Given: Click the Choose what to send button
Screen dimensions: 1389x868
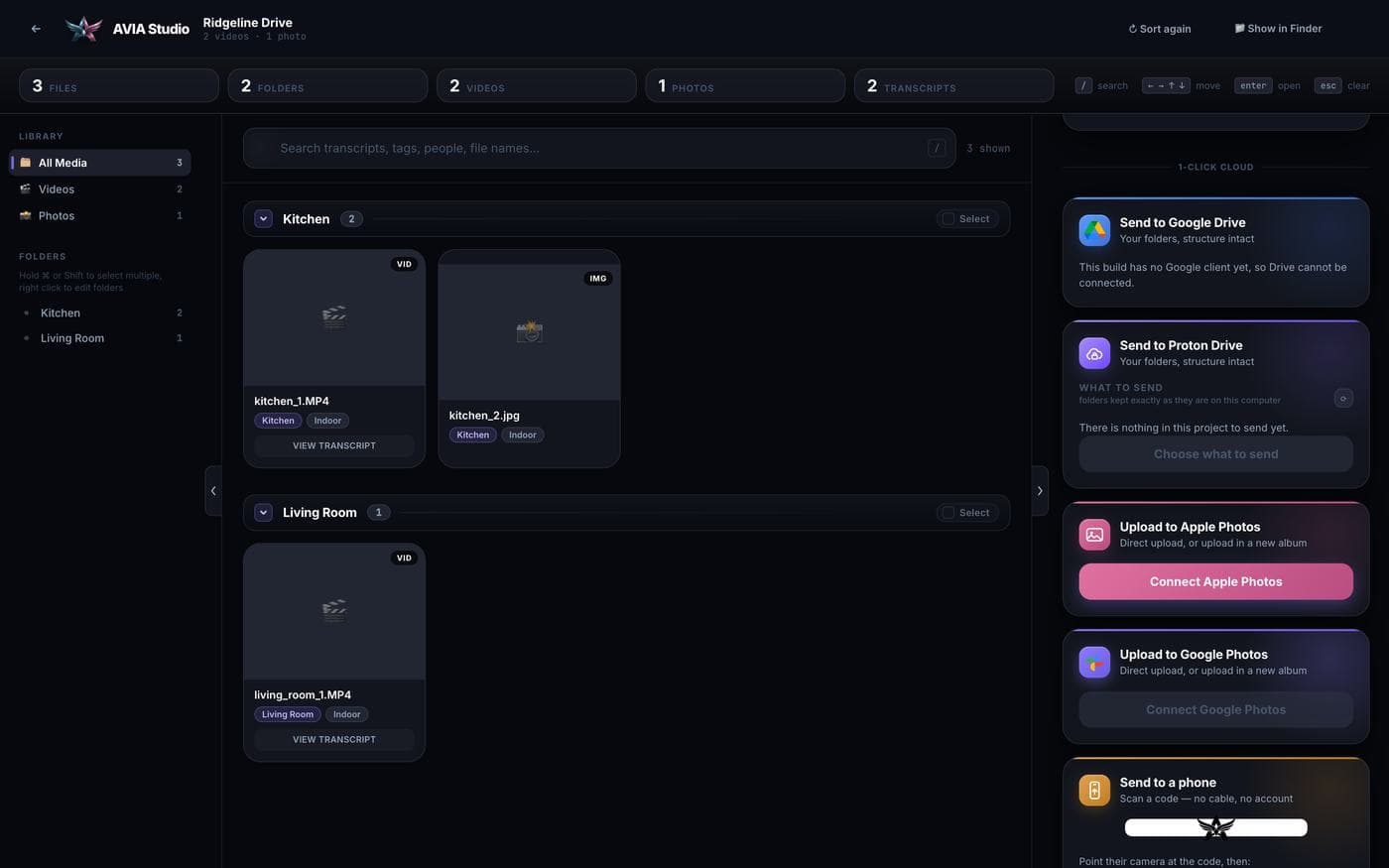Looking at the screenshot, I should coord(1215,454).
